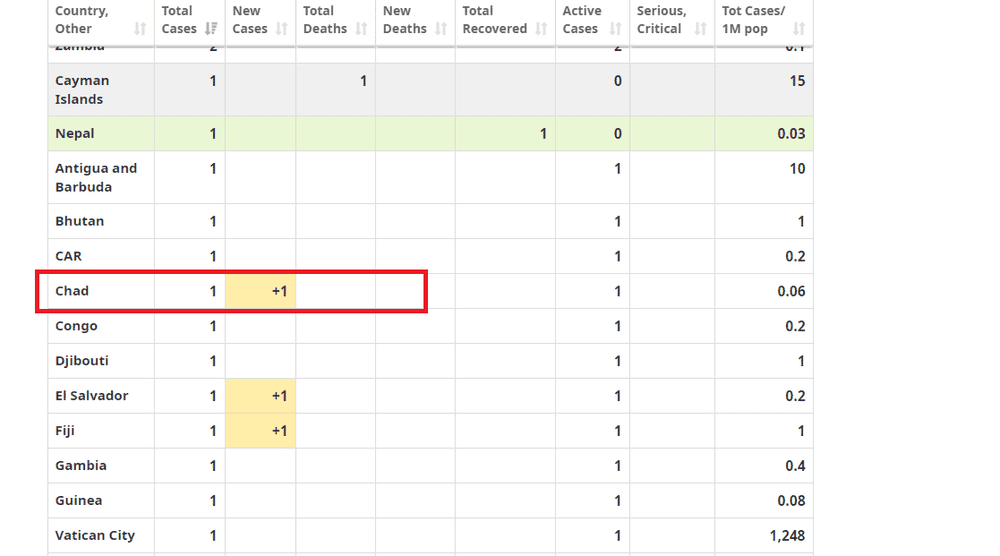The height and width of the screenshot is (556, 1000).
Task: Click the Tot Cases/1M pop header label
Action: pos(753,20)
